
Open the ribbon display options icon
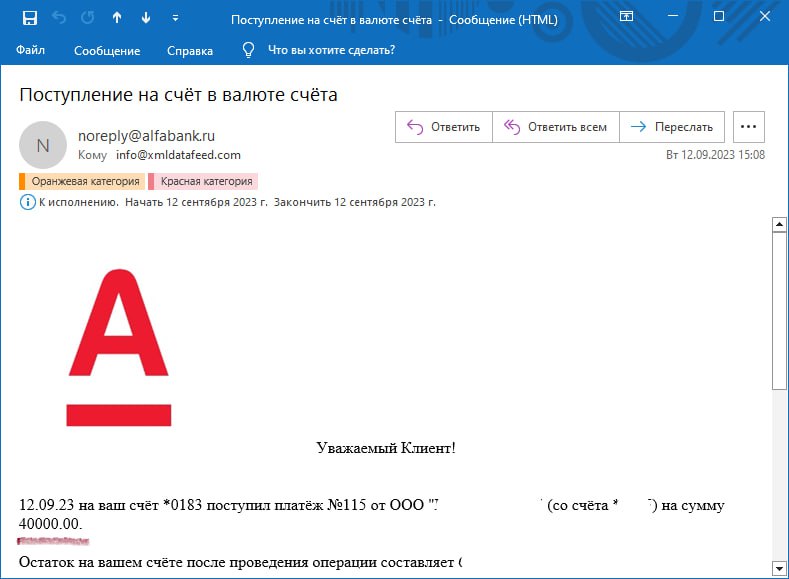tap(626, 17)
